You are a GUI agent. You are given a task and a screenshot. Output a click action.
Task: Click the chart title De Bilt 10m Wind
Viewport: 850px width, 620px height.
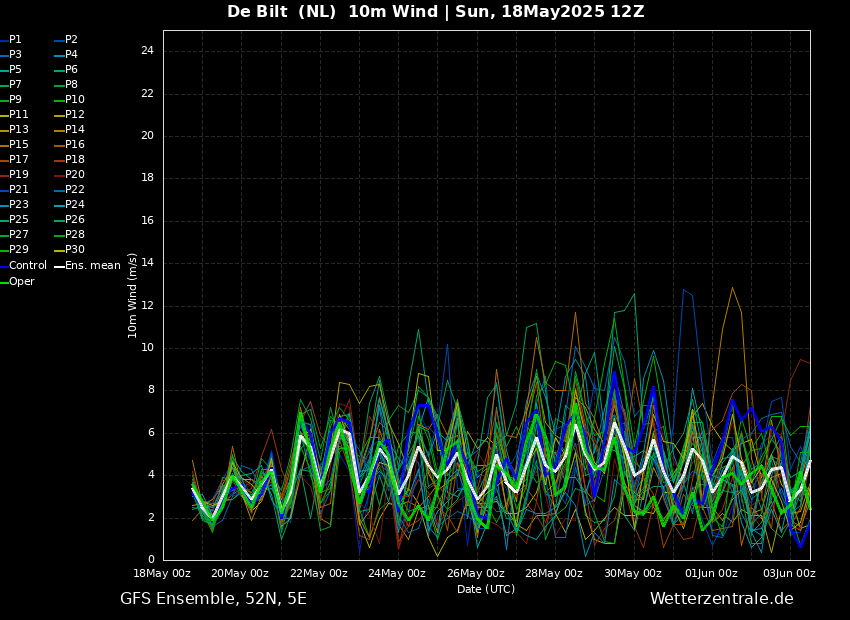pos(435,12)
